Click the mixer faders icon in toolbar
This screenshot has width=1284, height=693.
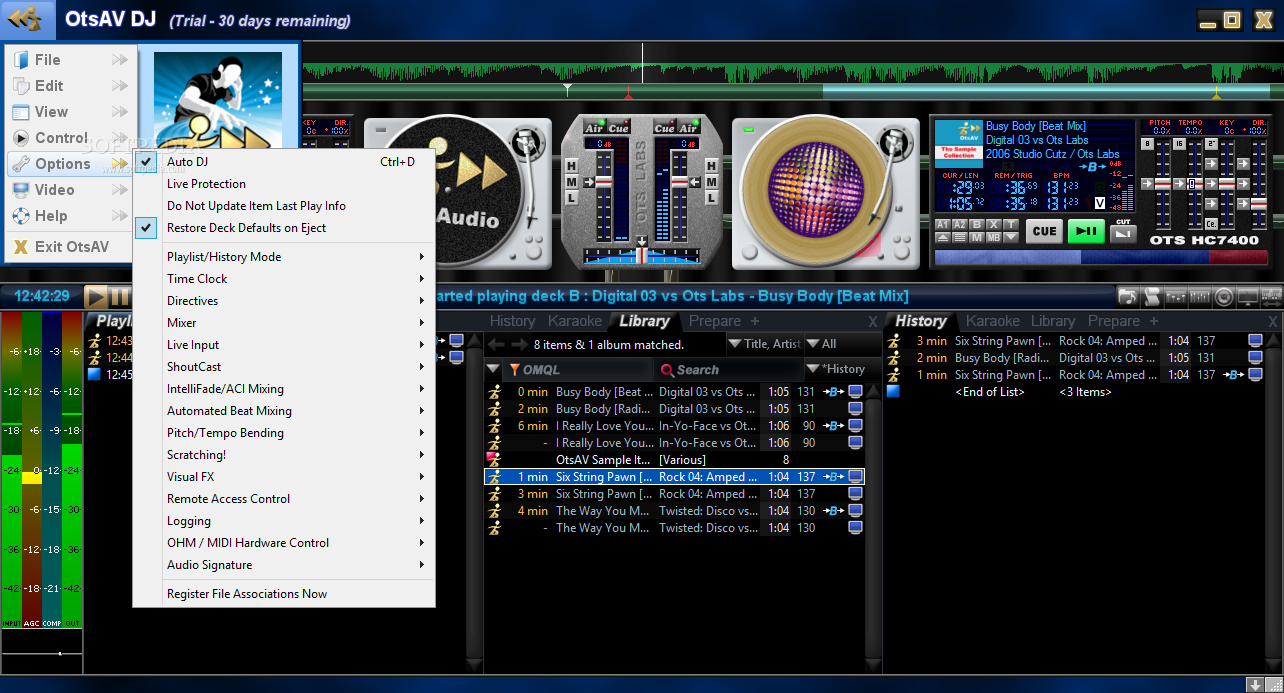pyautogui.click(x=1176, y=297)
